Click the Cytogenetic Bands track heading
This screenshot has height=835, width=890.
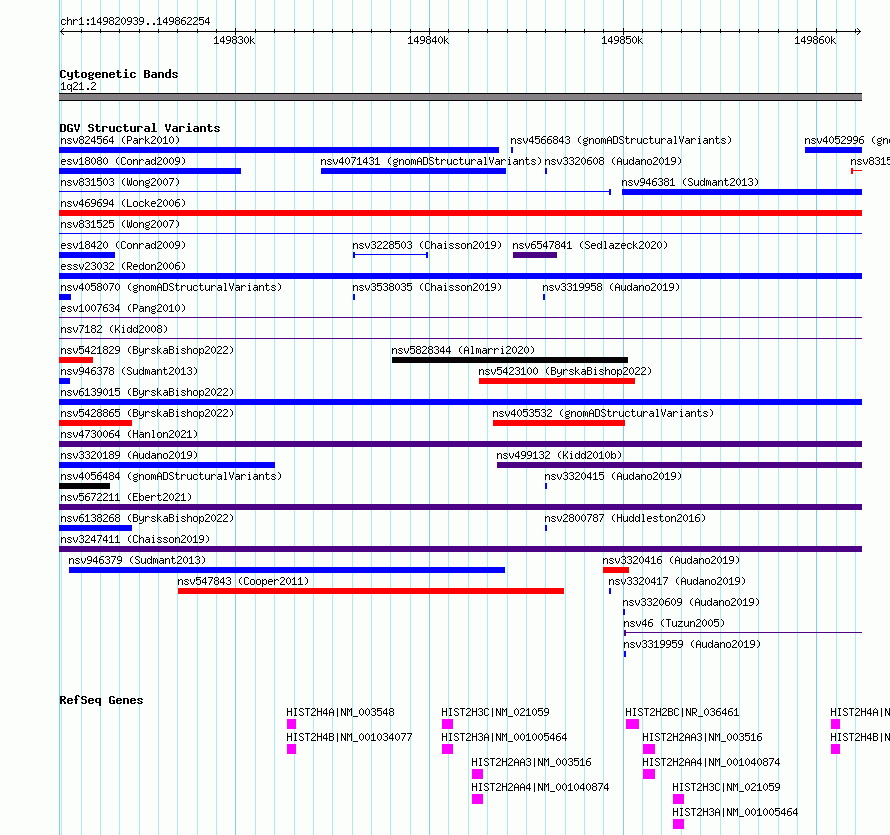[x=119, y=74]
